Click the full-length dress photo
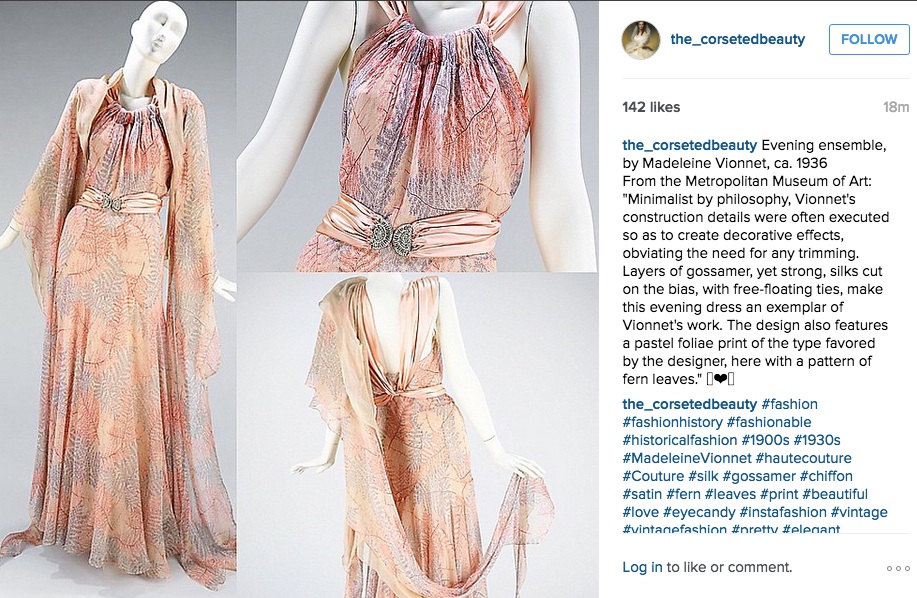 (118, 299)
